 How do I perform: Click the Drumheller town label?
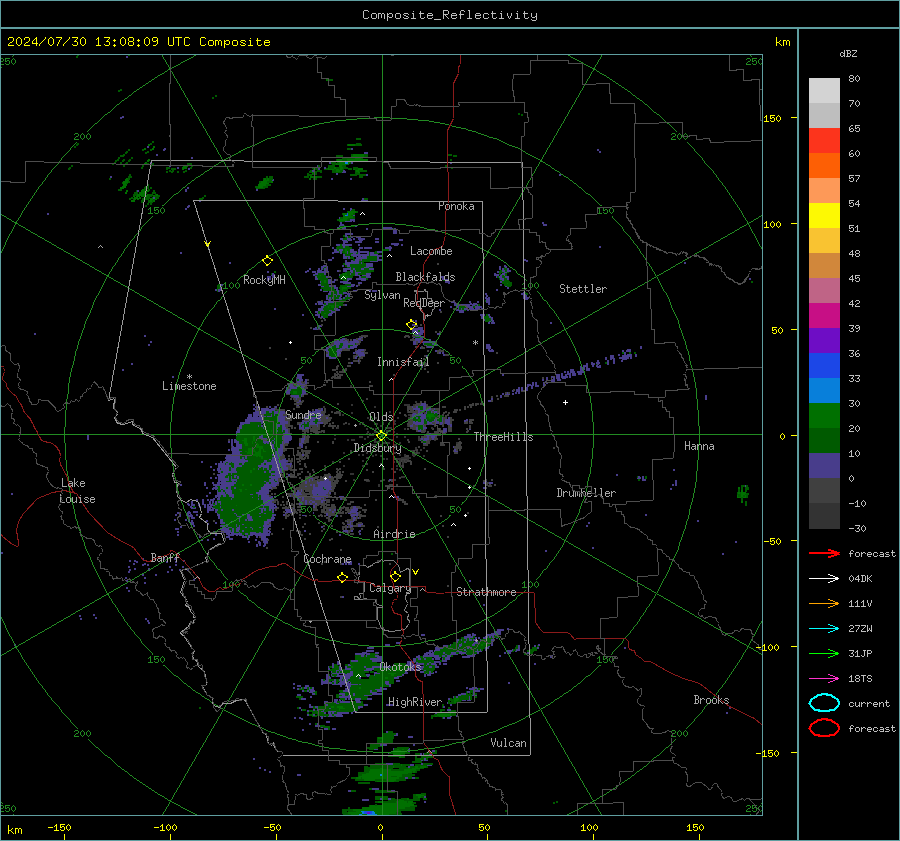point(586,493)
